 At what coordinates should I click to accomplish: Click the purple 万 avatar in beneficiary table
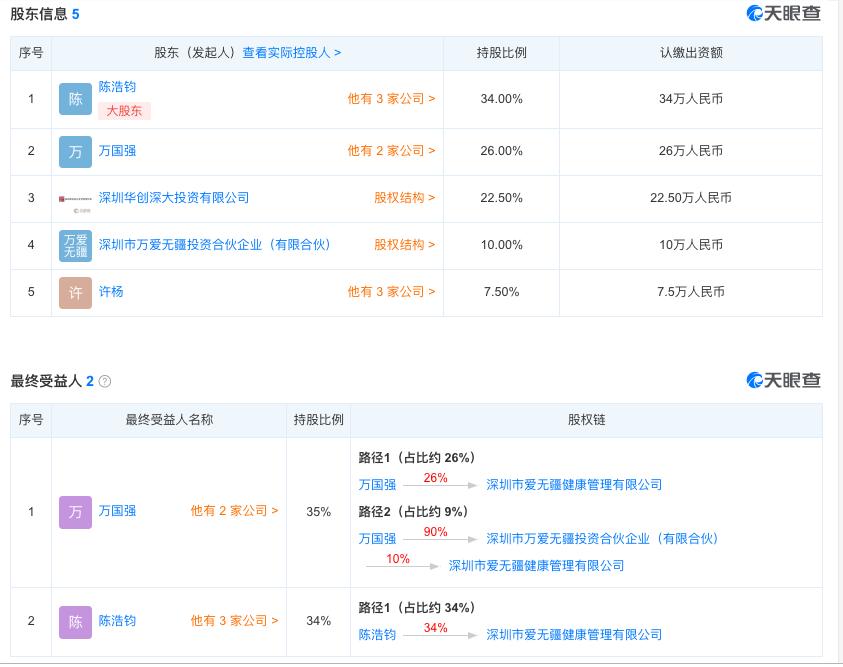pyautogui.click(x=75, y=512)
